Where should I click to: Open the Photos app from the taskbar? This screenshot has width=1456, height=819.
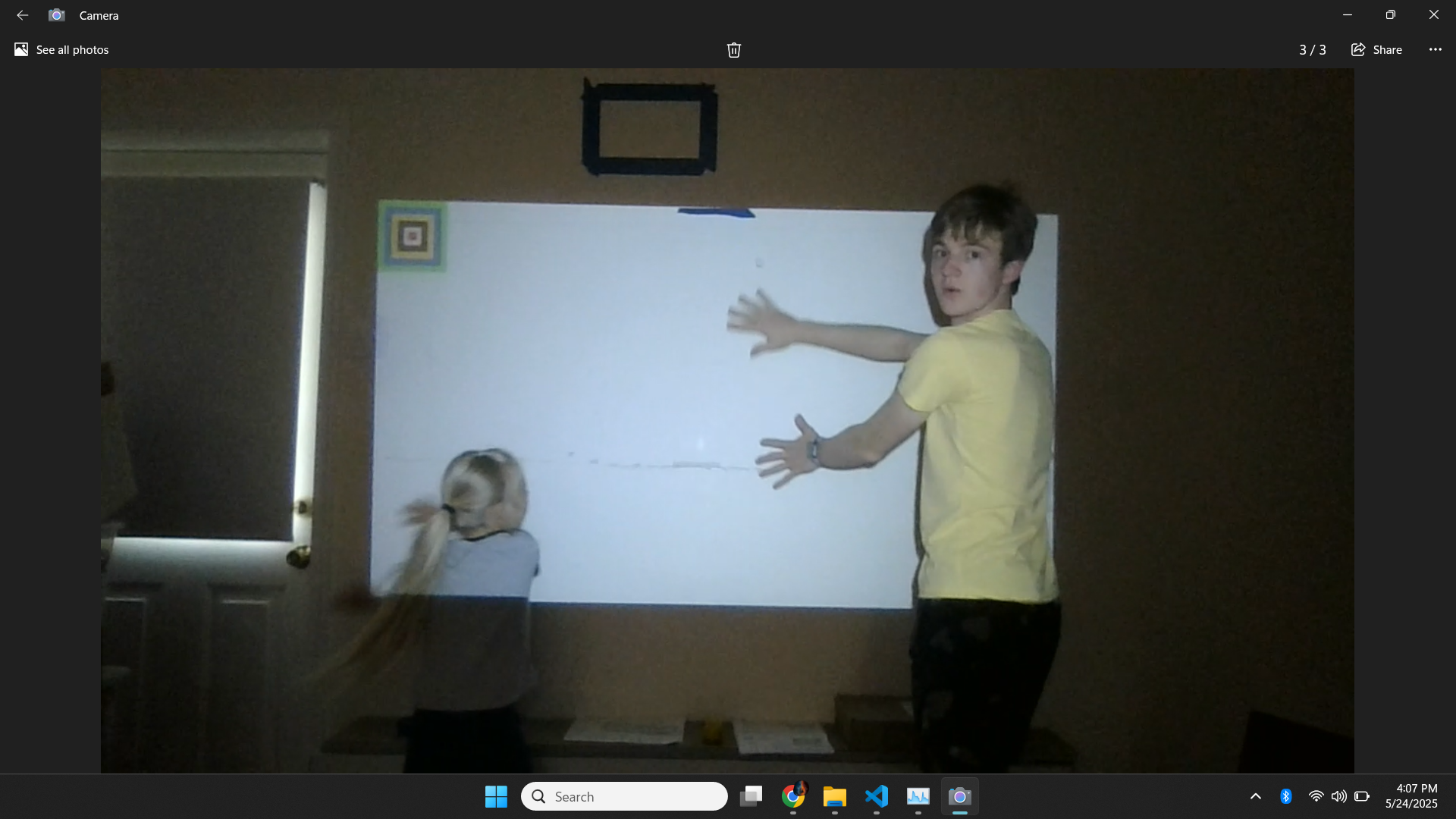click(918, 796)
